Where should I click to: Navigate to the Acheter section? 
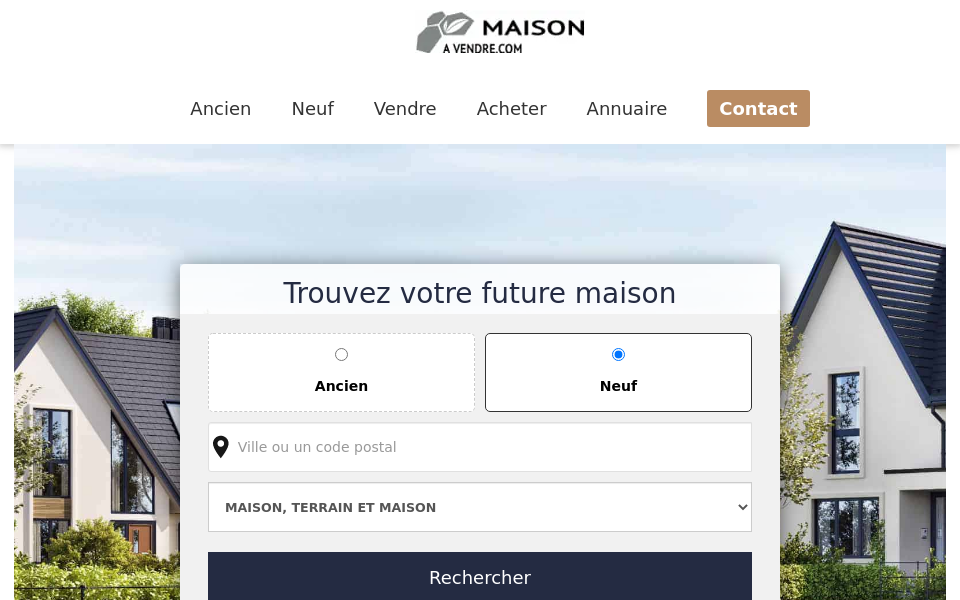511,108
